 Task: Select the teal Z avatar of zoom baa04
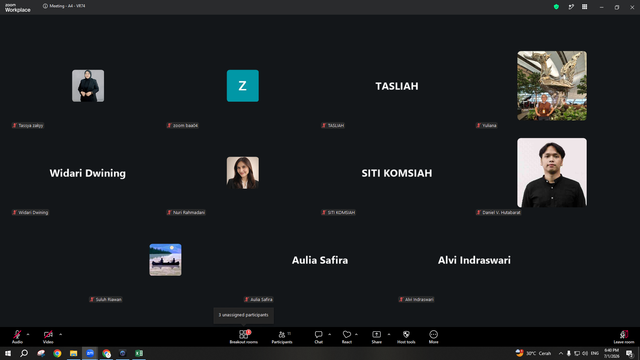[x=243, y=86]
